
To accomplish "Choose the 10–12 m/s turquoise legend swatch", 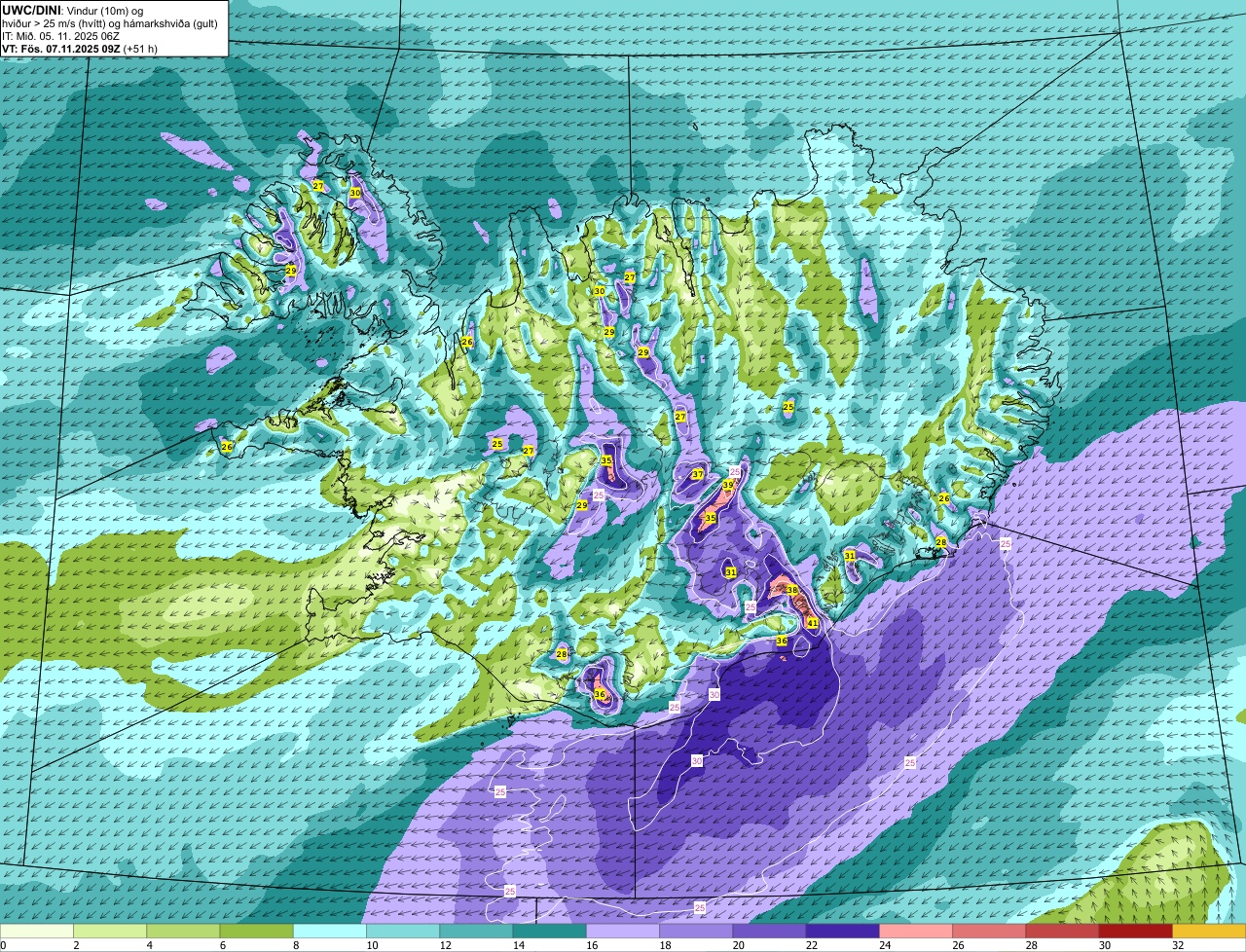I will point(403,932).
